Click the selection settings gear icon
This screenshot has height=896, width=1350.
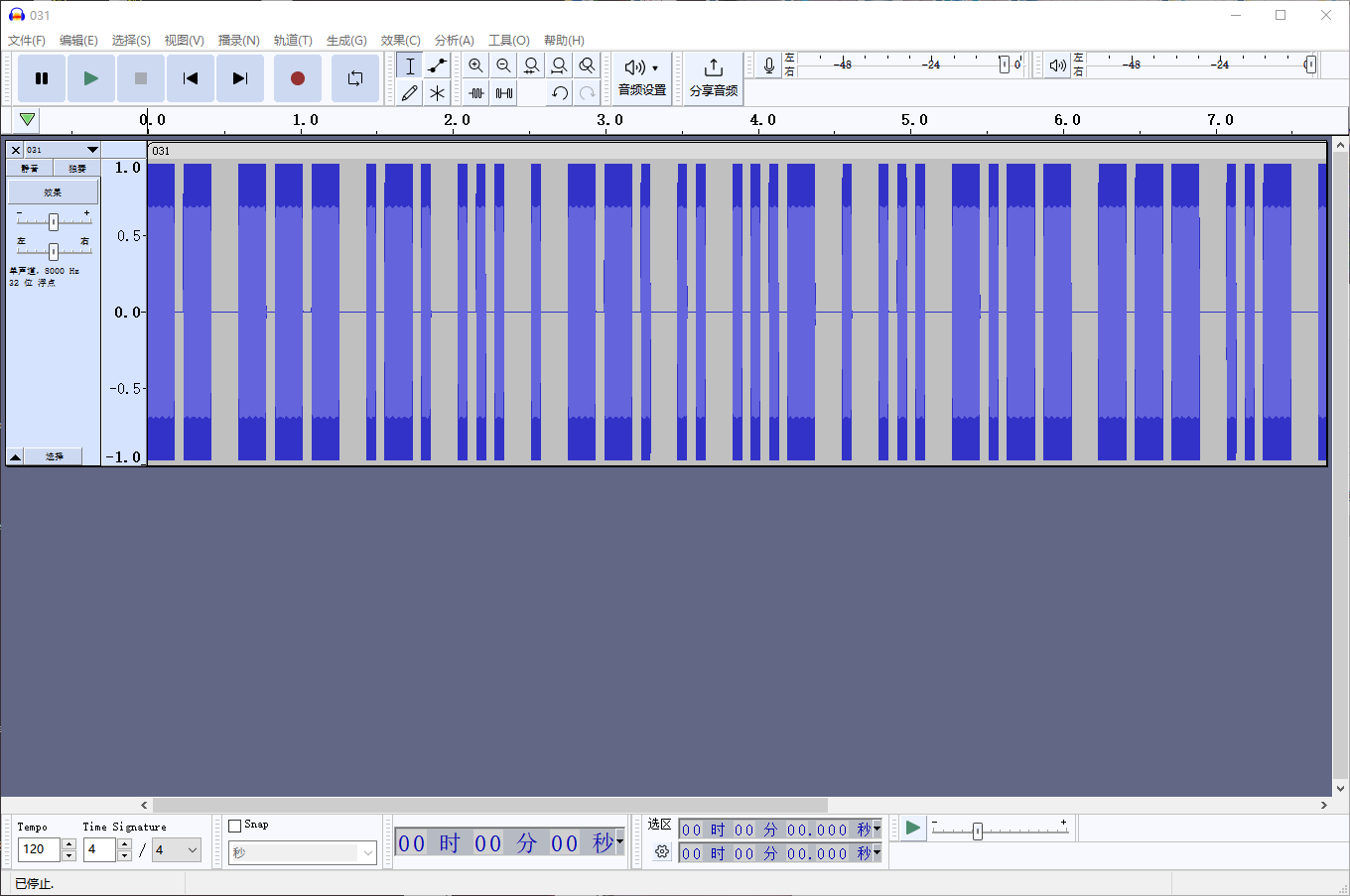[662, 851]
